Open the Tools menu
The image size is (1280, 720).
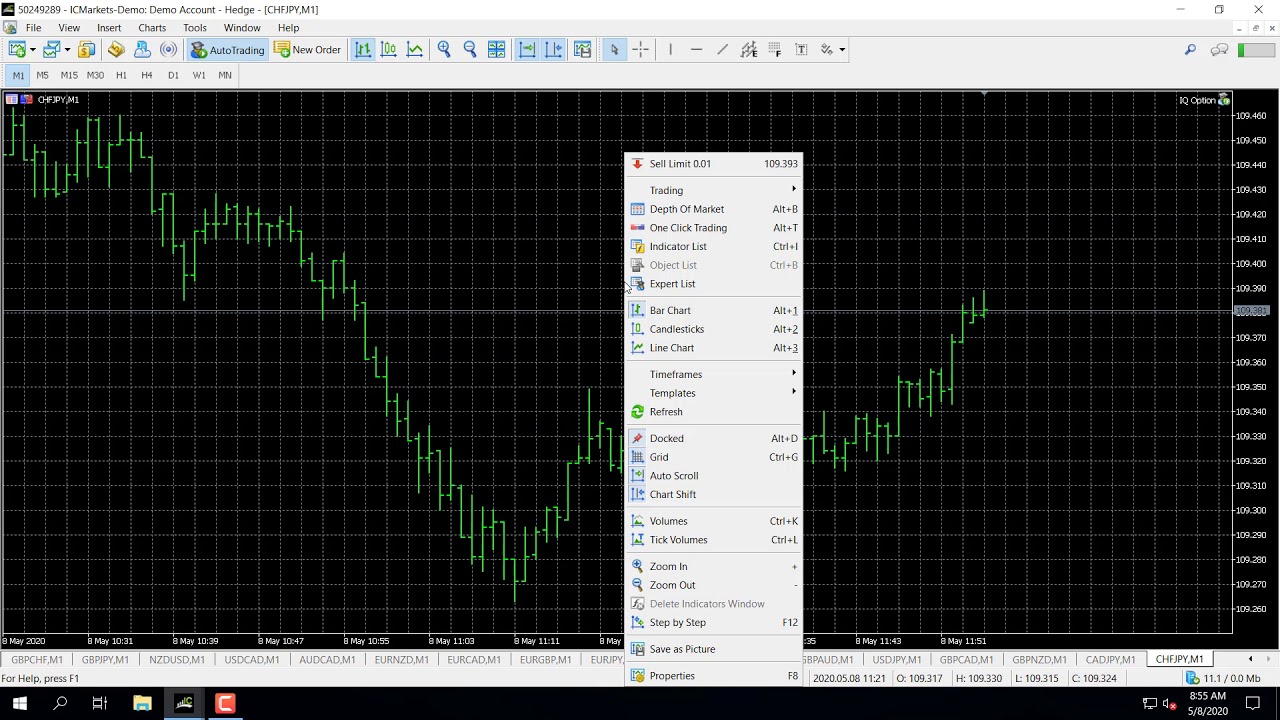[x=195, y=28]
